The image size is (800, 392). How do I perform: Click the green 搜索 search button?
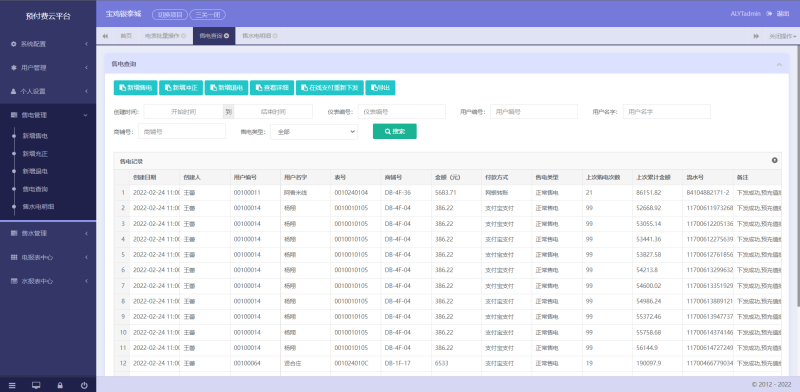(394, 131)
